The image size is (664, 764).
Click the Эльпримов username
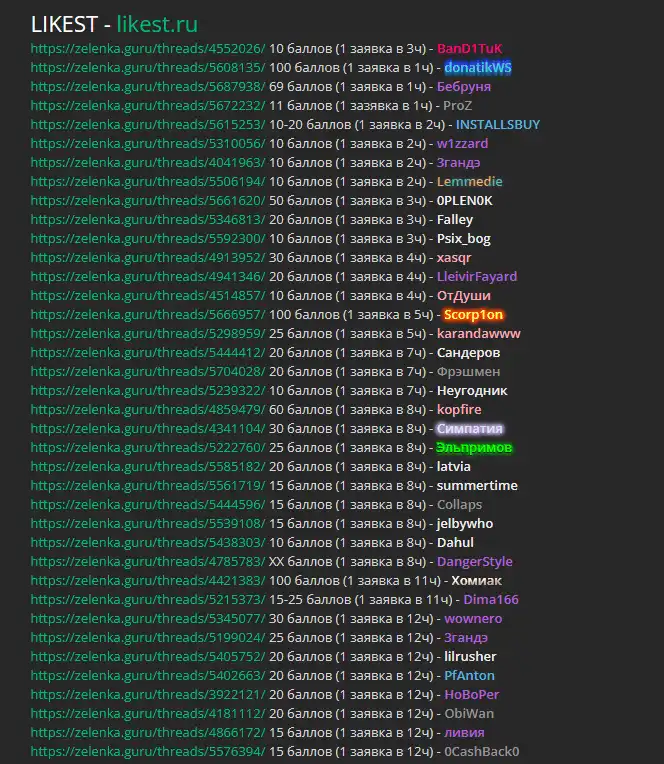(474, 448)
